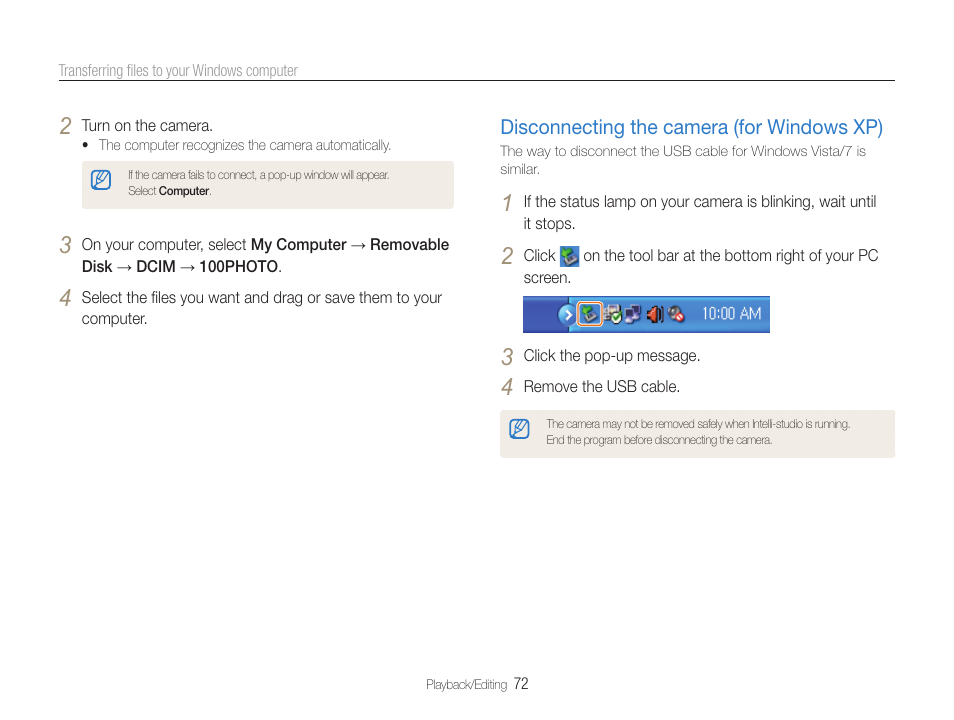Click the footer text 'Playback/Editing'

pyautogui.click(x=466, y=685)
